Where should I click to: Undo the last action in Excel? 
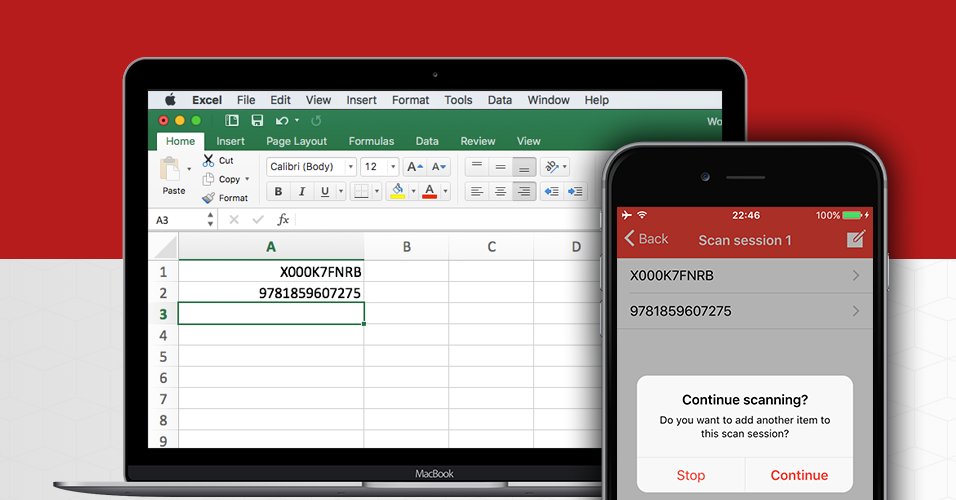click(x=282, y=121)
